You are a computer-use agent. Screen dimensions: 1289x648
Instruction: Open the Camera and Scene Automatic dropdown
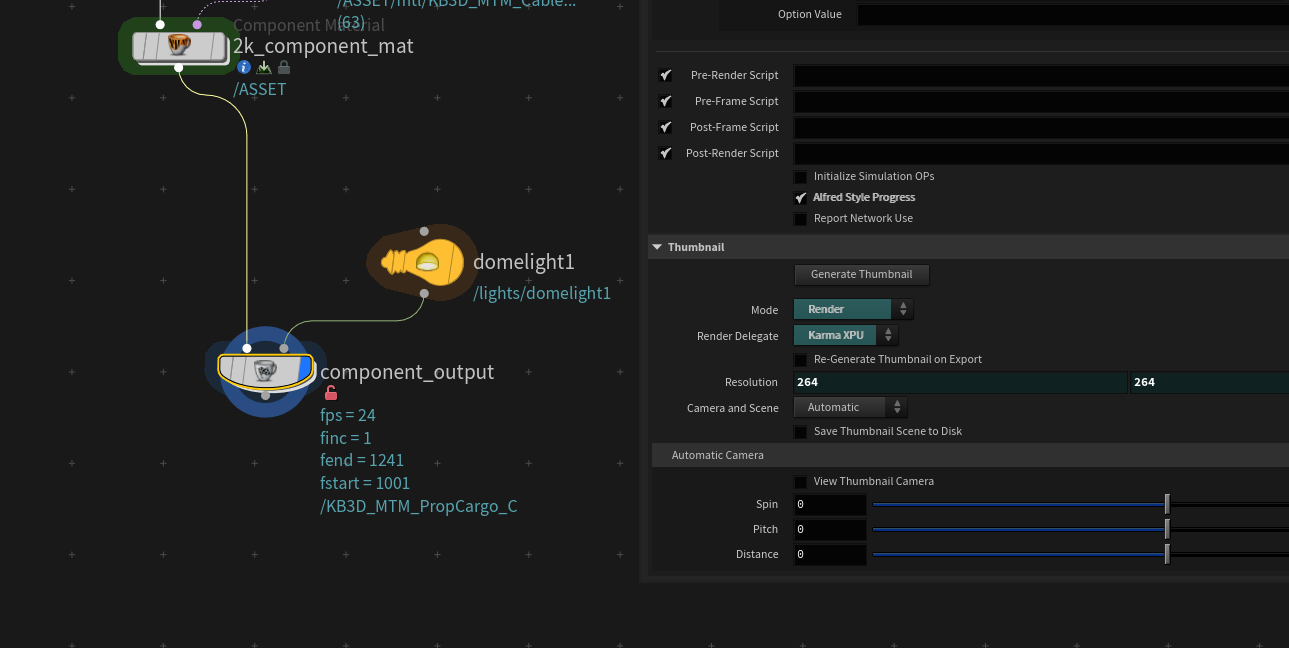point(850,407)
